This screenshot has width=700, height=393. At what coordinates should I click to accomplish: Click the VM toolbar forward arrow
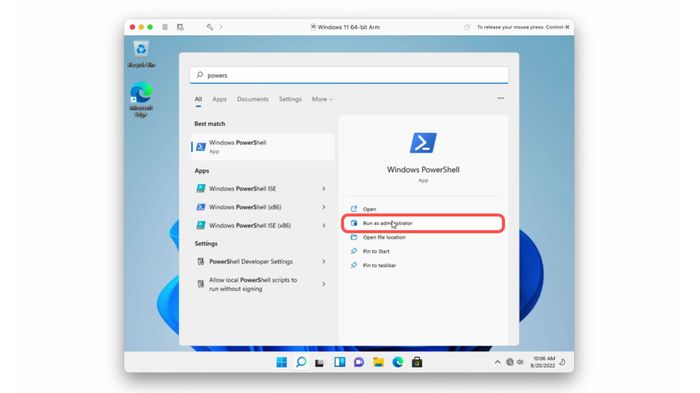point(221,27)
